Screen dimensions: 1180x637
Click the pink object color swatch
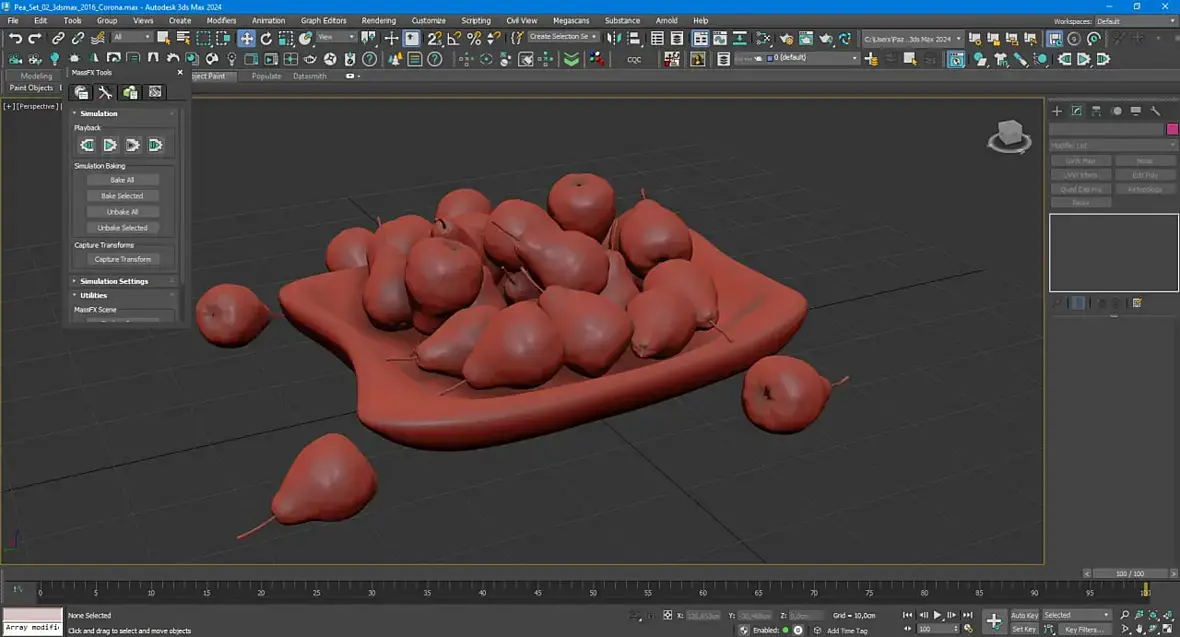coord(1172,129)
